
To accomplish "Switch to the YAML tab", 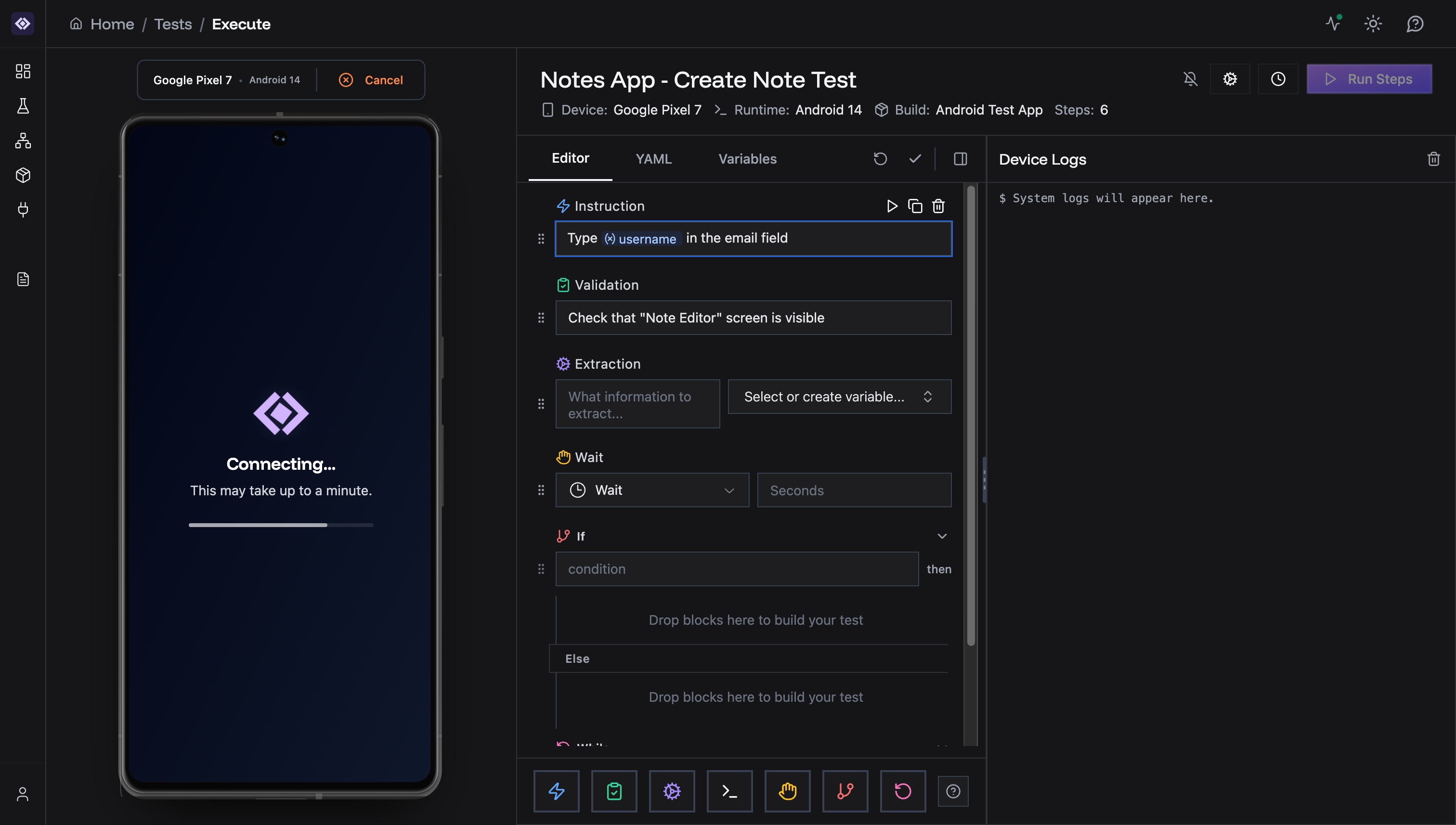I will tap(653, 159).
